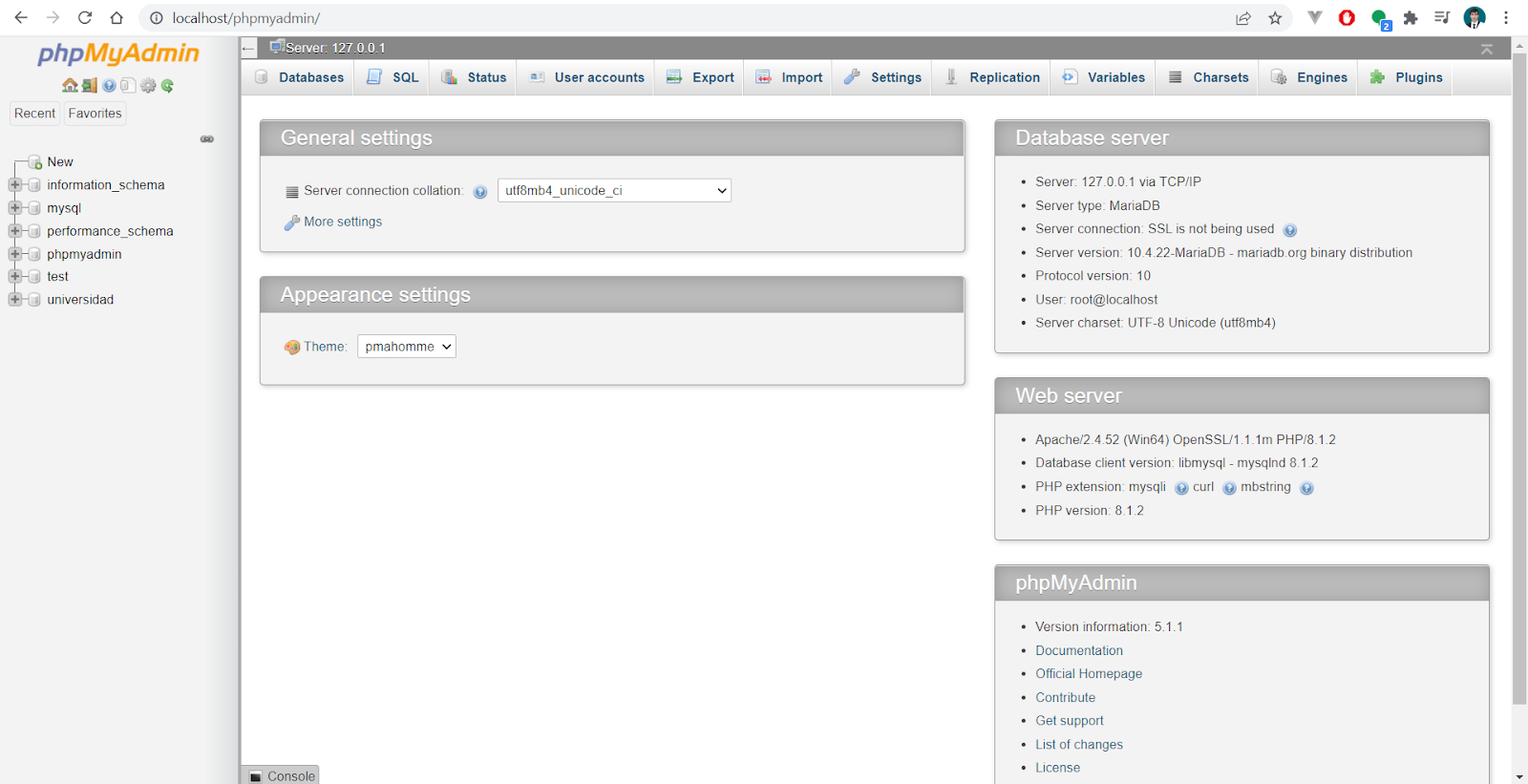Switch to the Status tab

(474, 77)
